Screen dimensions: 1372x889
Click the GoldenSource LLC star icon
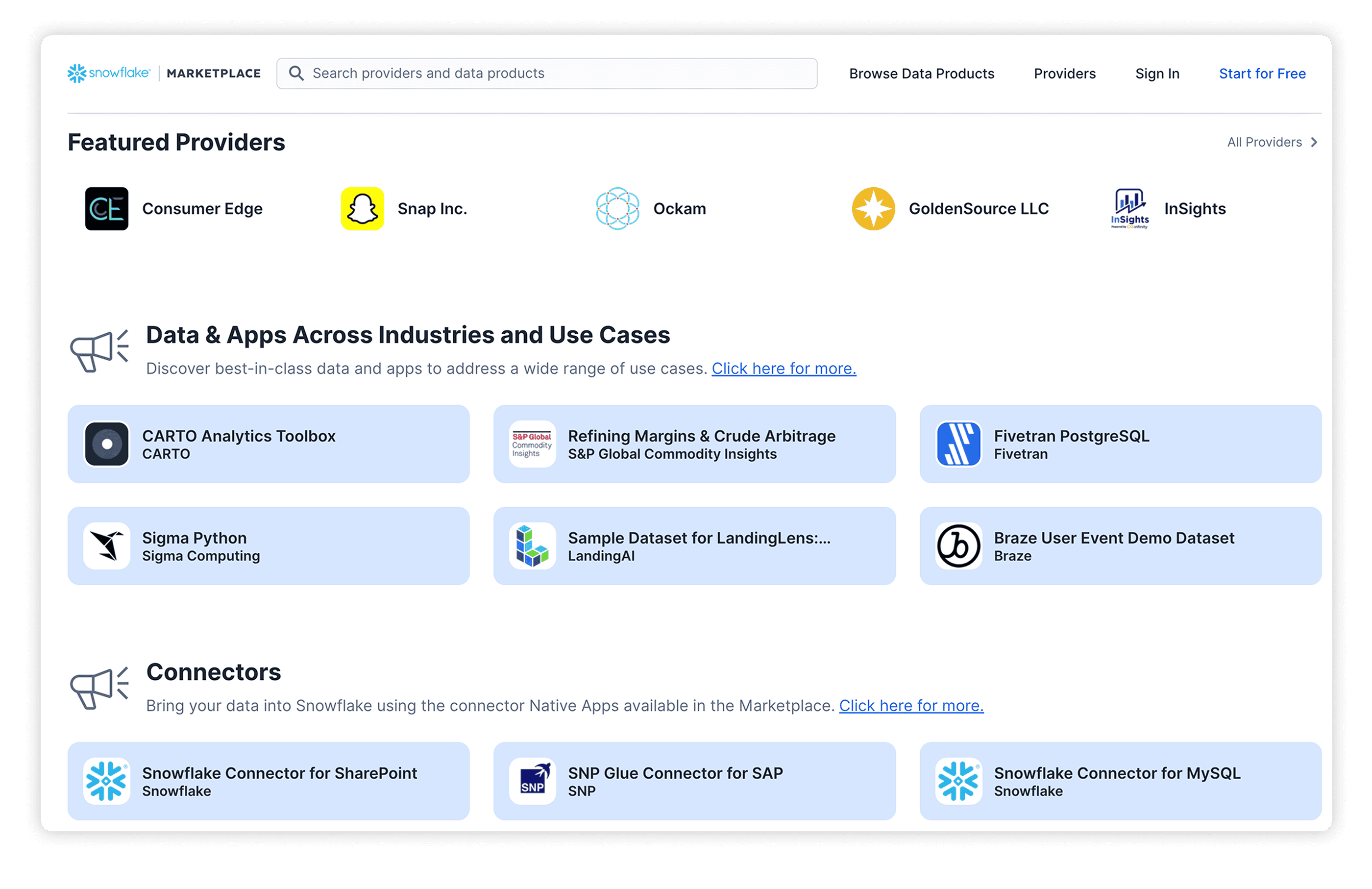(x=872, y=209)
